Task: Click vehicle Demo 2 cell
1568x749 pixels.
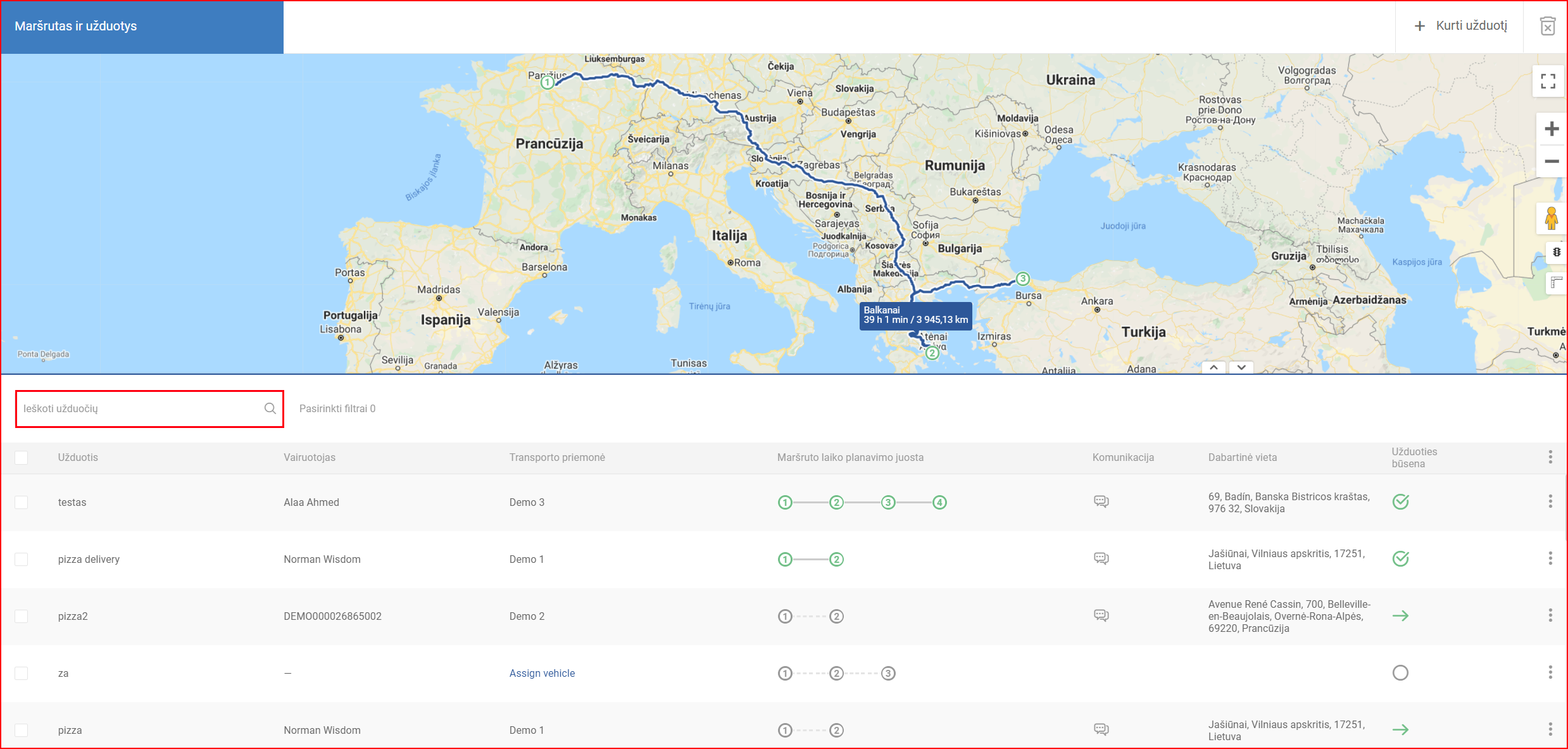Action: [x=527, y=616]
